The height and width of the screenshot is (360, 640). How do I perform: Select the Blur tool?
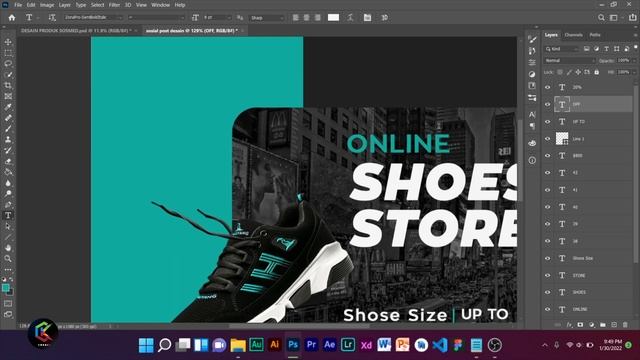(8, 183)
